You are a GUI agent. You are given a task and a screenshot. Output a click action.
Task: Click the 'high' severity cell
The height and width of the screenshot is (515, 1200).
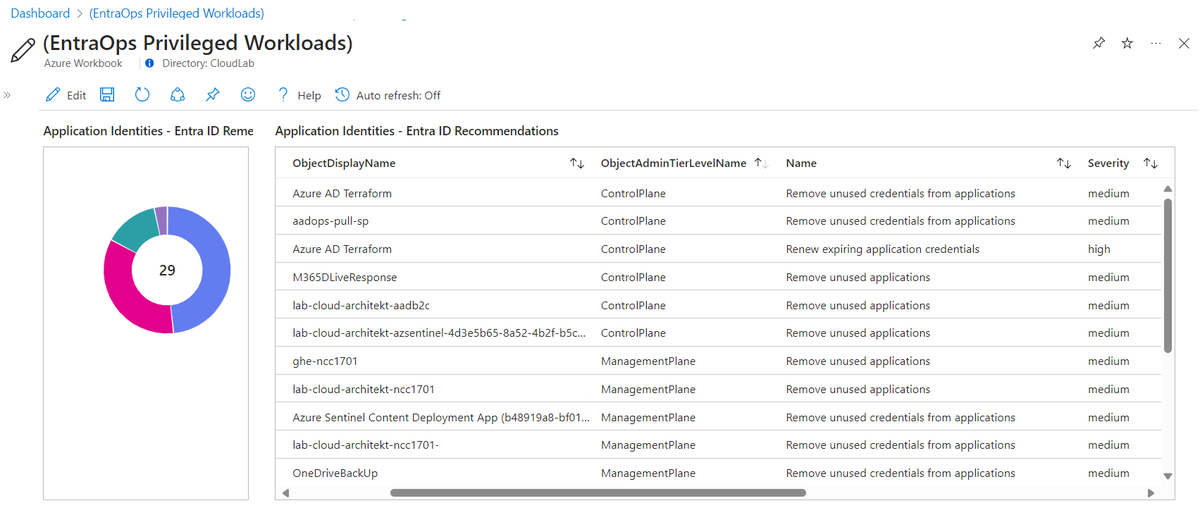pyautogui.click(x=1099, y=249)
